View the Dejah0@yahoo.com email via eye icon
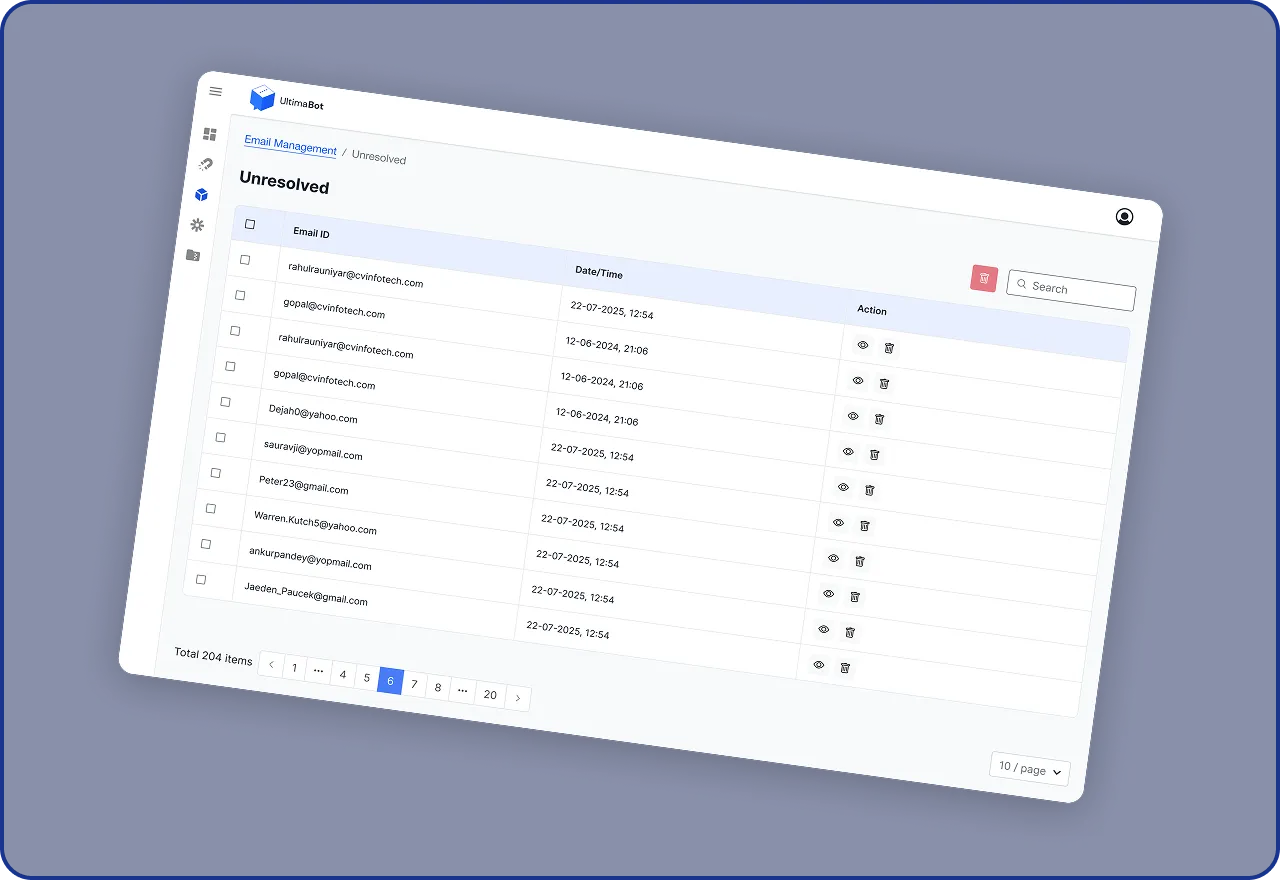The image size is (1280, 880). tap(843, 488)
